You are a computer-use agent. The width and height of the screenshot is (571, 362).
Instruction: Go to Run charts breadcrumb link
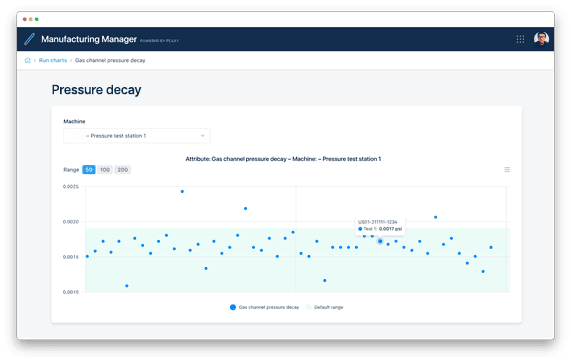pyautogui.click(x=53, y=60)
